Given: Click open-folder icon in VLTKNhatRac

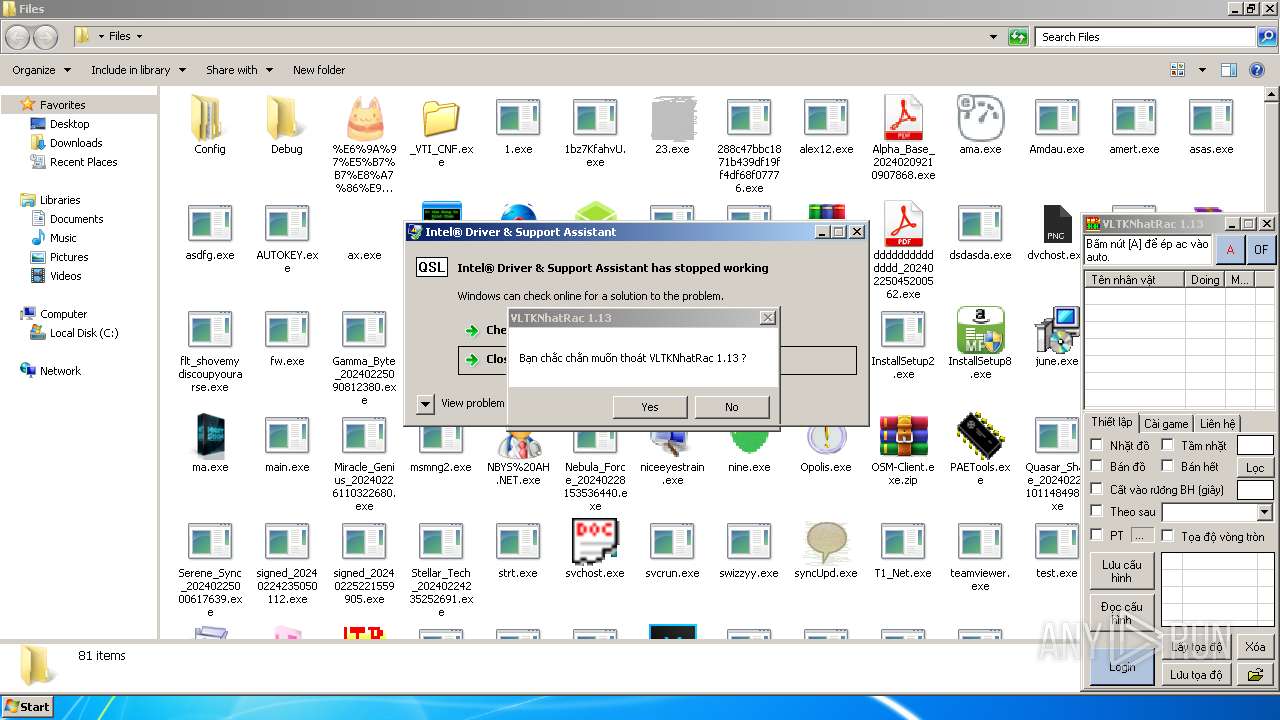Looking at the screenshot, I should click(1255, 675).
